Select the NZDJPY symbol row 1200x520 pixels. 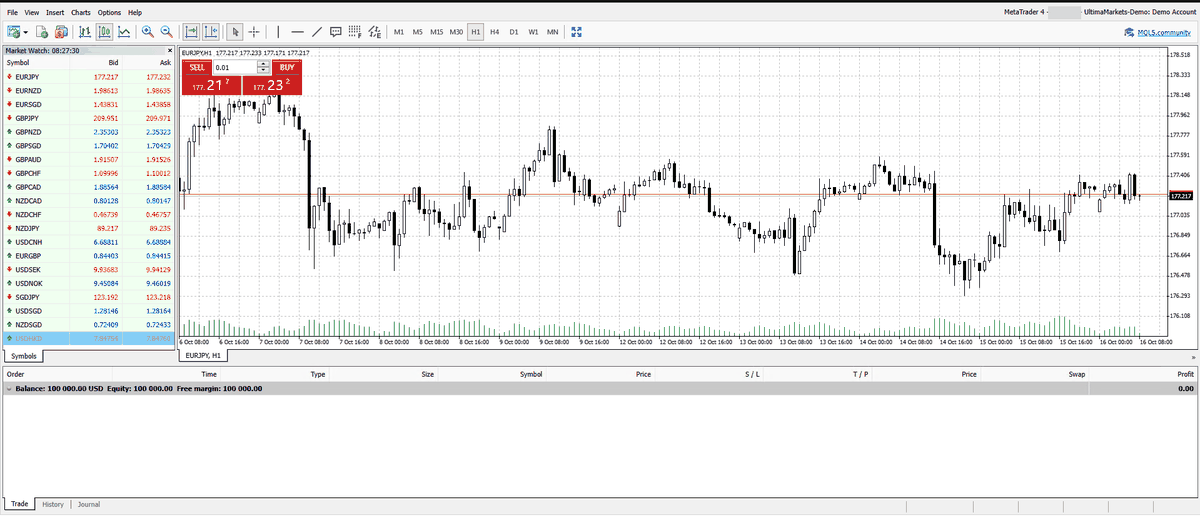pos(88,228)
